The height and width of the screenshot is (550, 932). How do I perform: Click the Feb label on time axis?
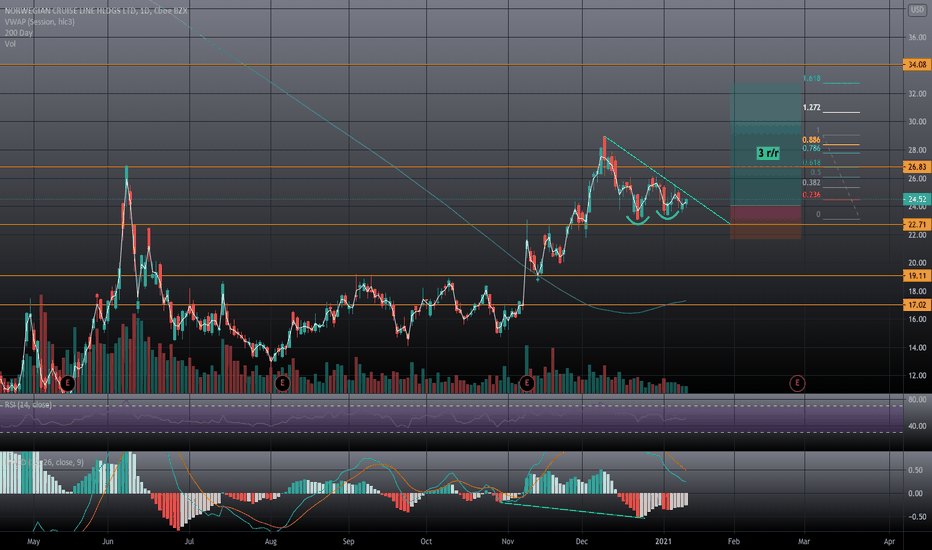(x=733, y=542)
